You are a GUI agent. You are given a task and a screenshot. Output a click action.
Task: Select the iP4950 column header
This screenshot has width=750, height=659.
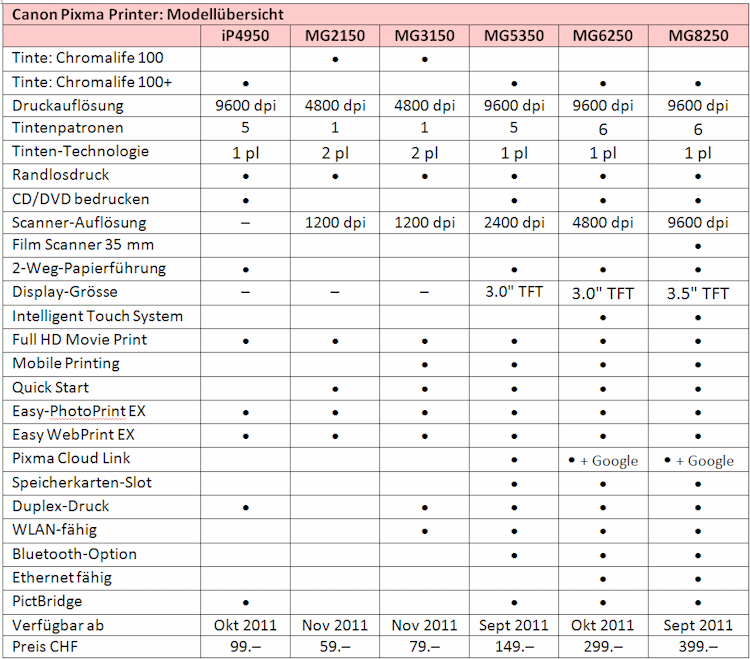[x=245, y=36]
